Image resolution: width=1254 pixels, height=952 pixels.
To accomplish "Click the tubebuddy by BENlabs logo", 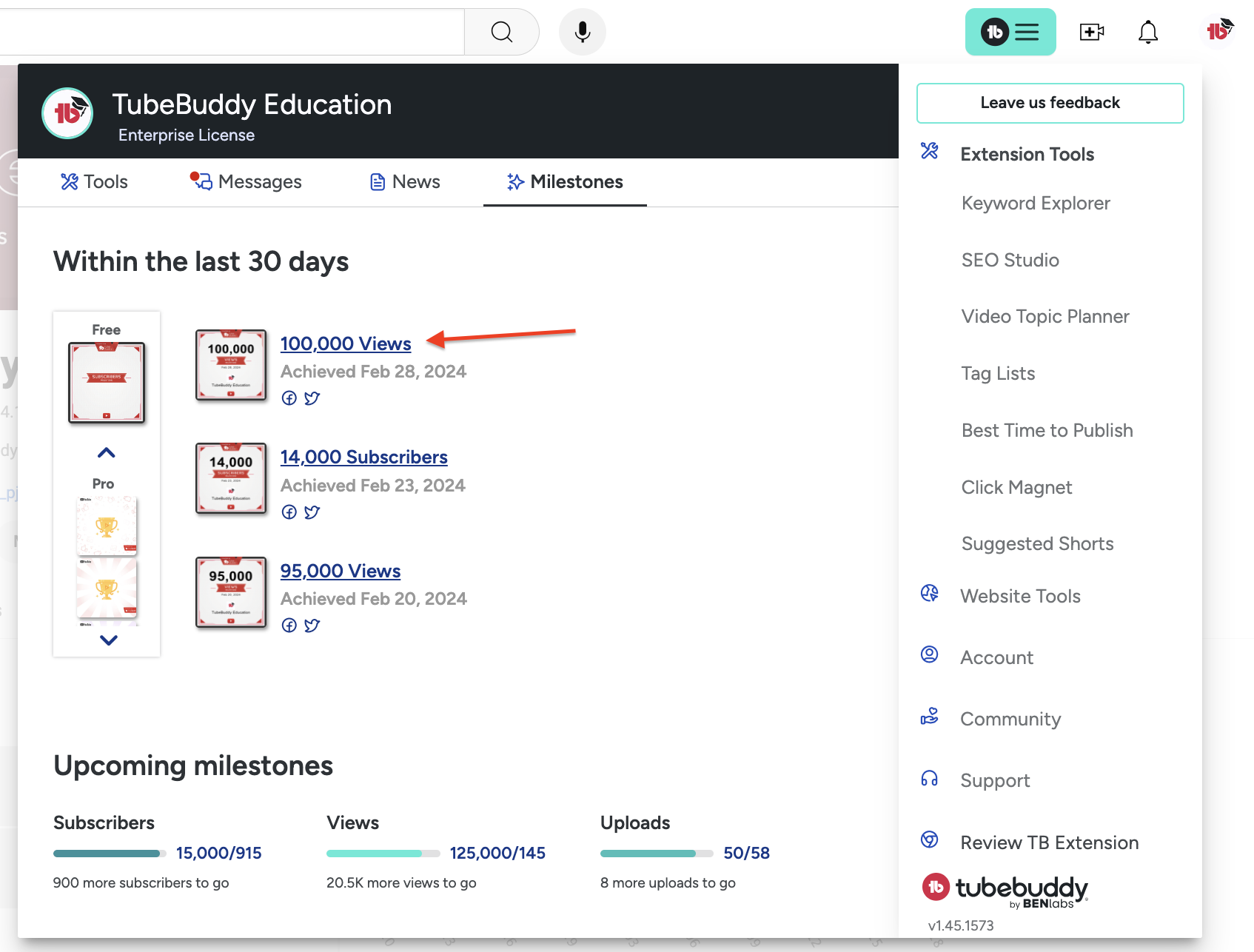I will (x=1005, y=891).
